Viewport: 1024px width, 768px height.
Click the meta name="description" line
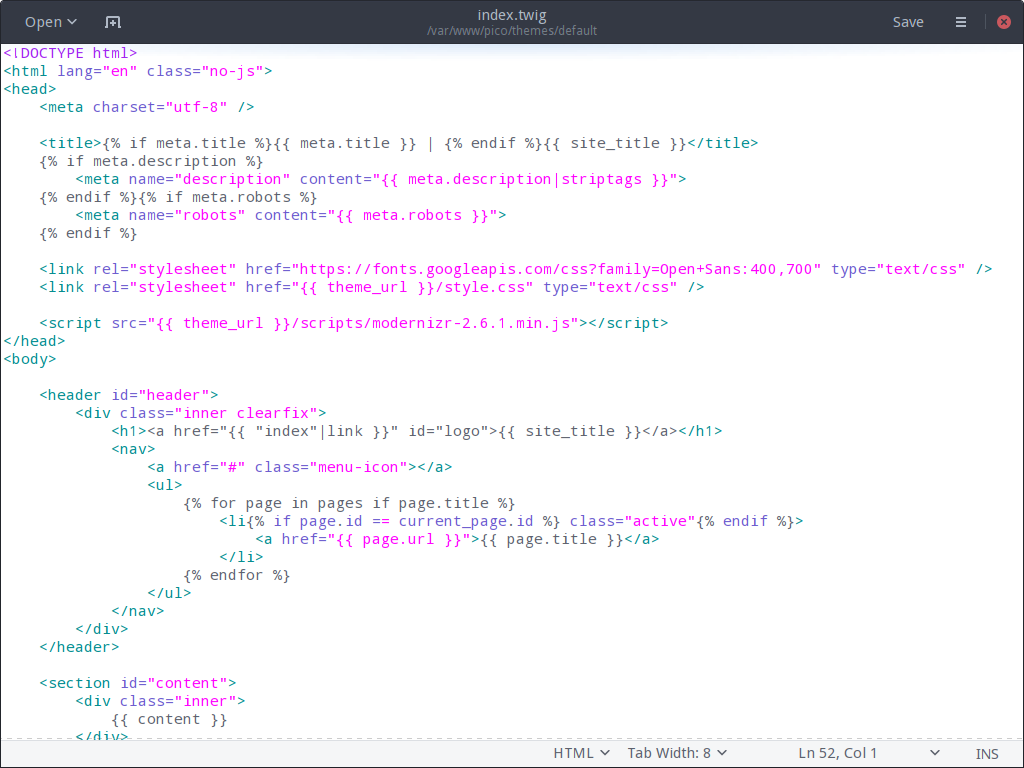click(x=381, y=179)
